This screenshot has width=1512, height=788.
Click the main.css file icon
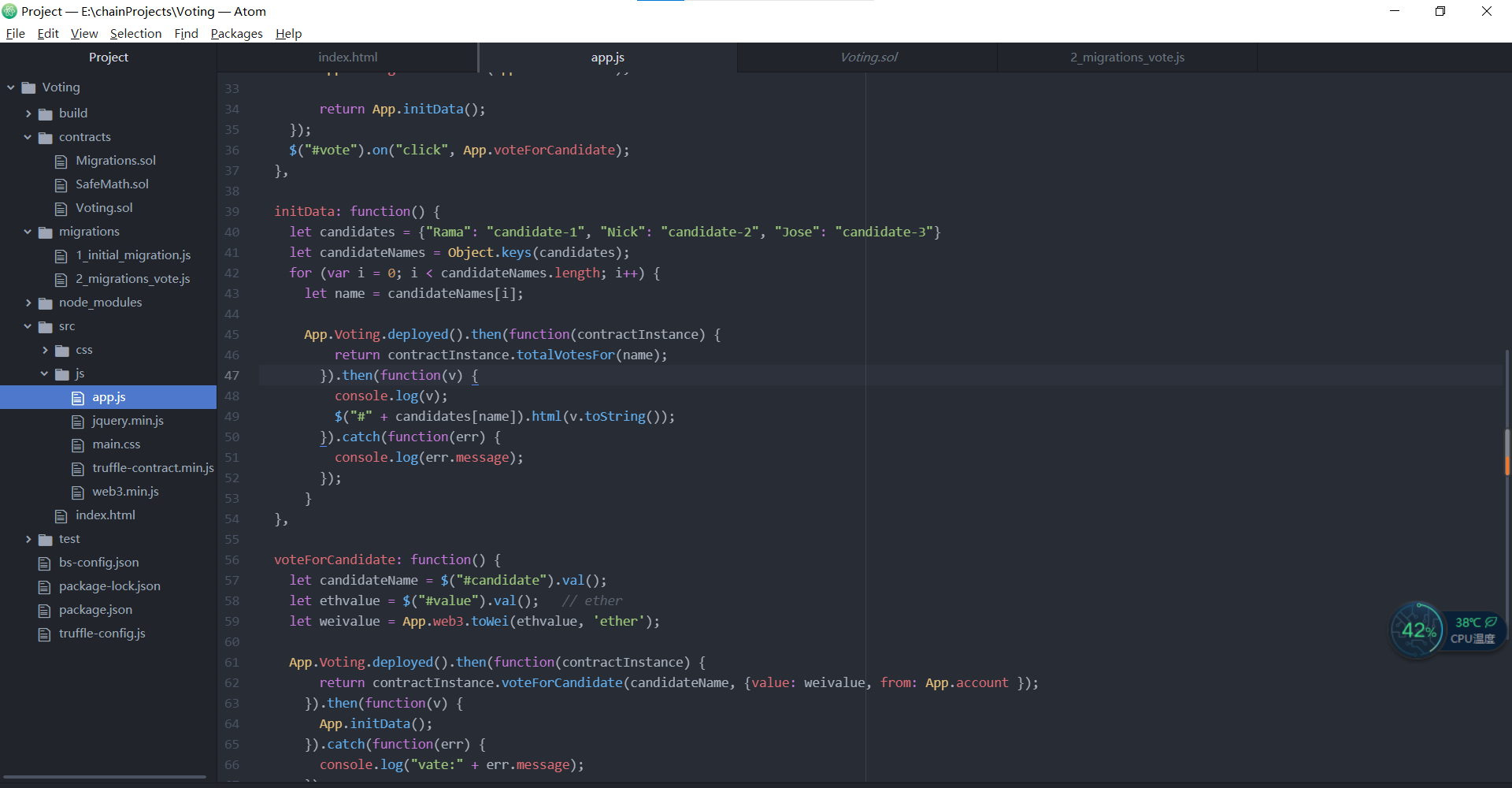[x=78, y=444]
